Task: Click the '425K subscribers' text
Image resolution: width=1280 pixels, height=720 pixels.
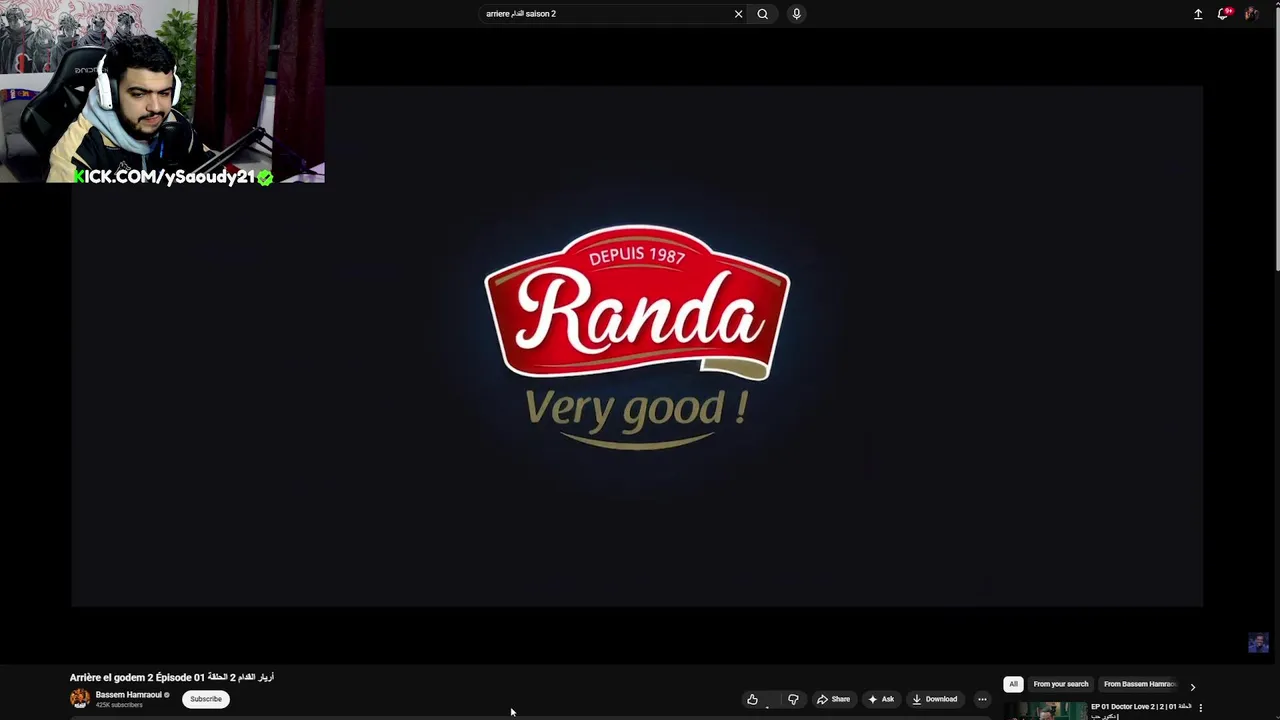Action: pos(119,705)
